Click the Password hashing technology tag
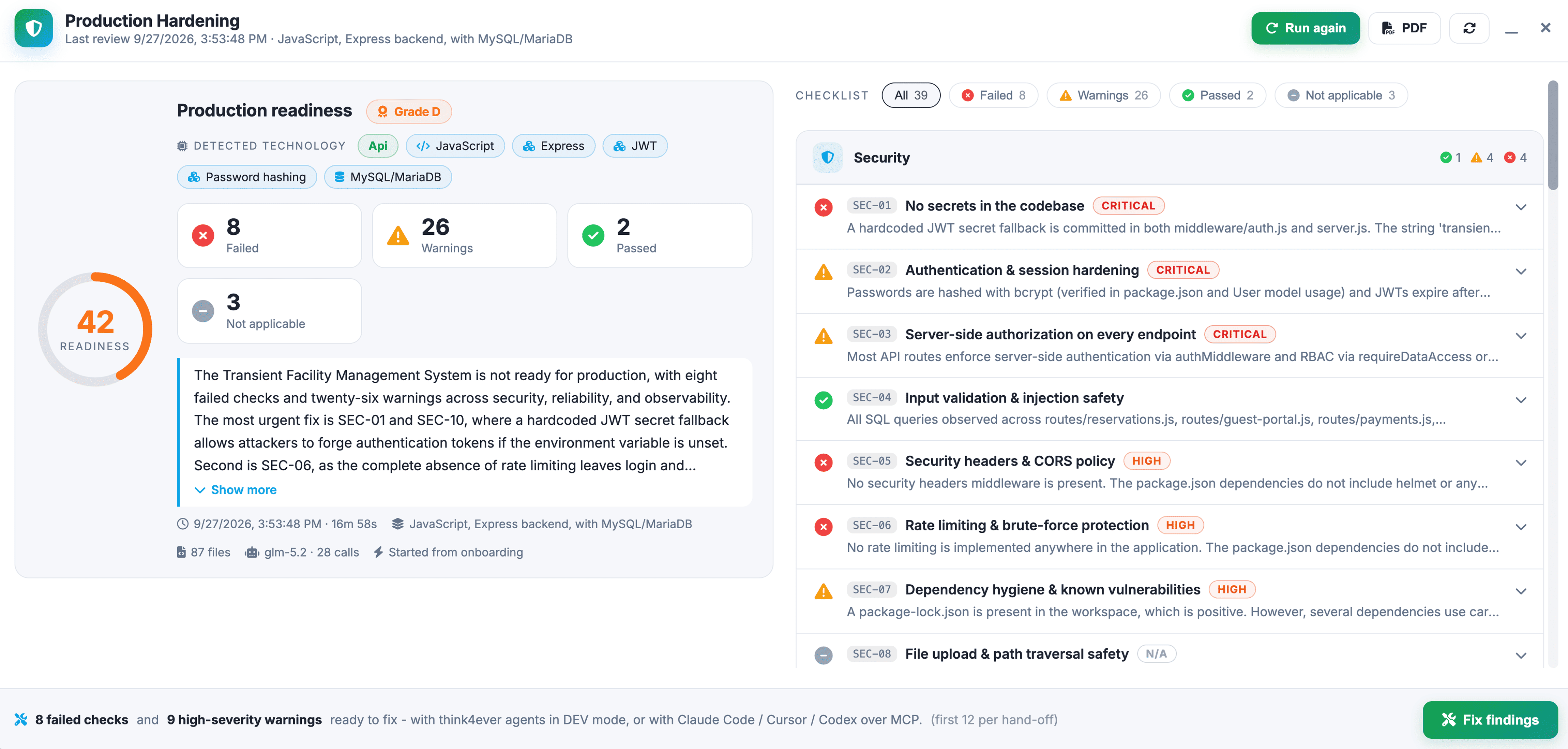1568x749 pixels. 246,177
